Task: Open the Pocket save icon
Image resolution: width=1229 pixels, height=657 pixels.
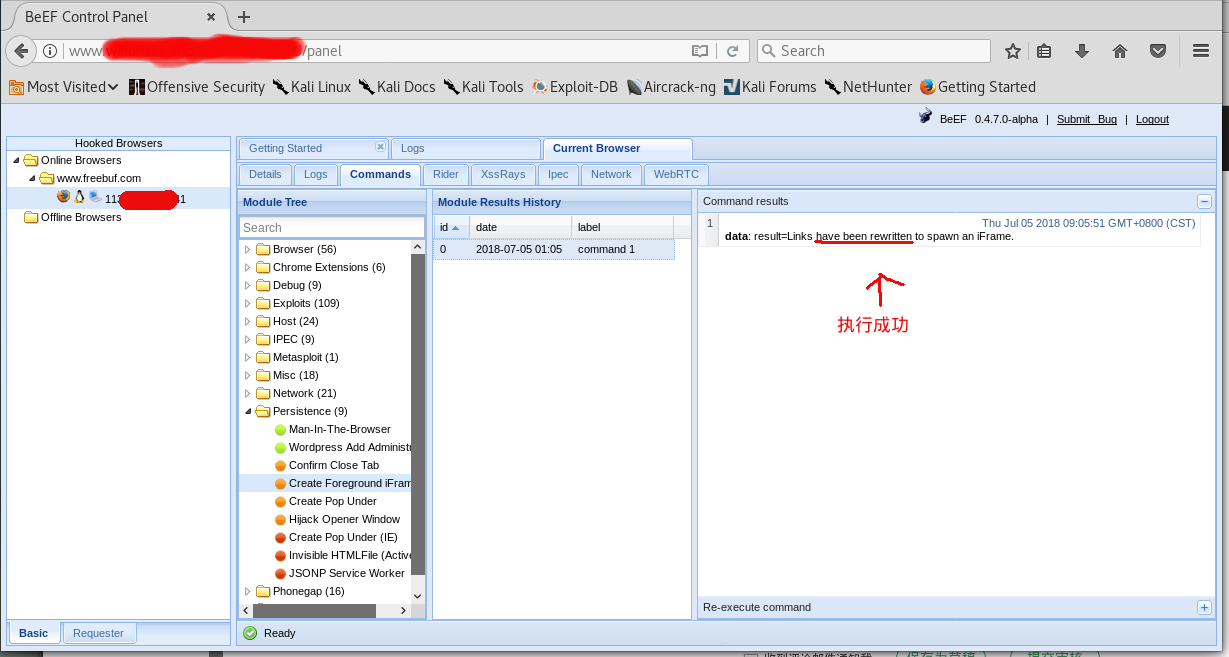Action: (x=1157, y=51)
